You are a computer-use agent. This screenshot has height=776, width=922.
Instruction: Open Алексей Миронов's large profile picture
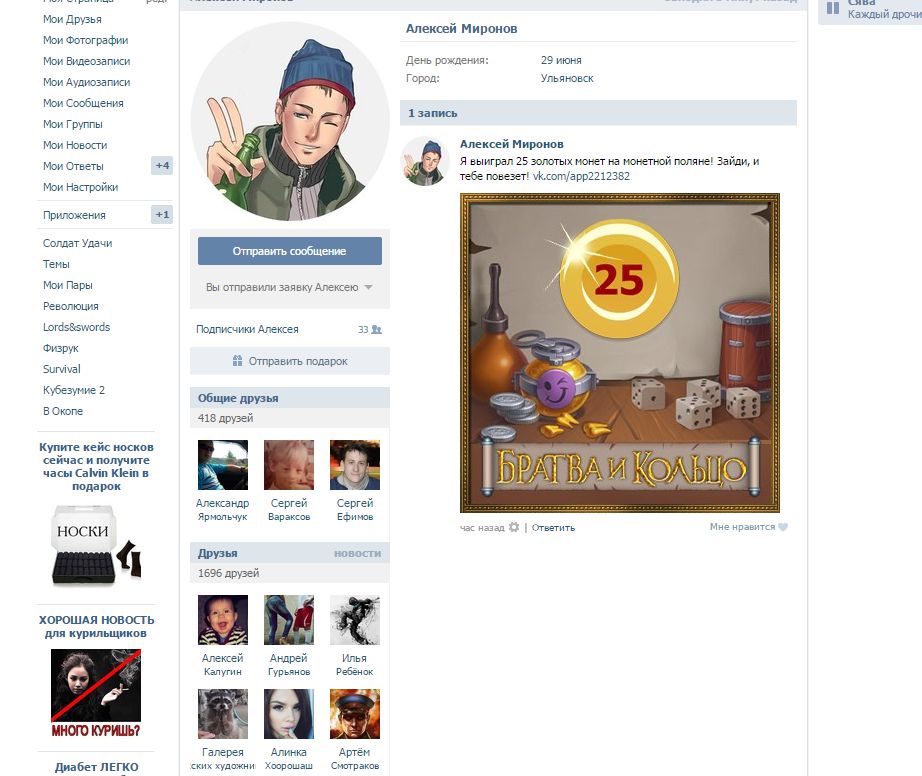coord(290,120)
